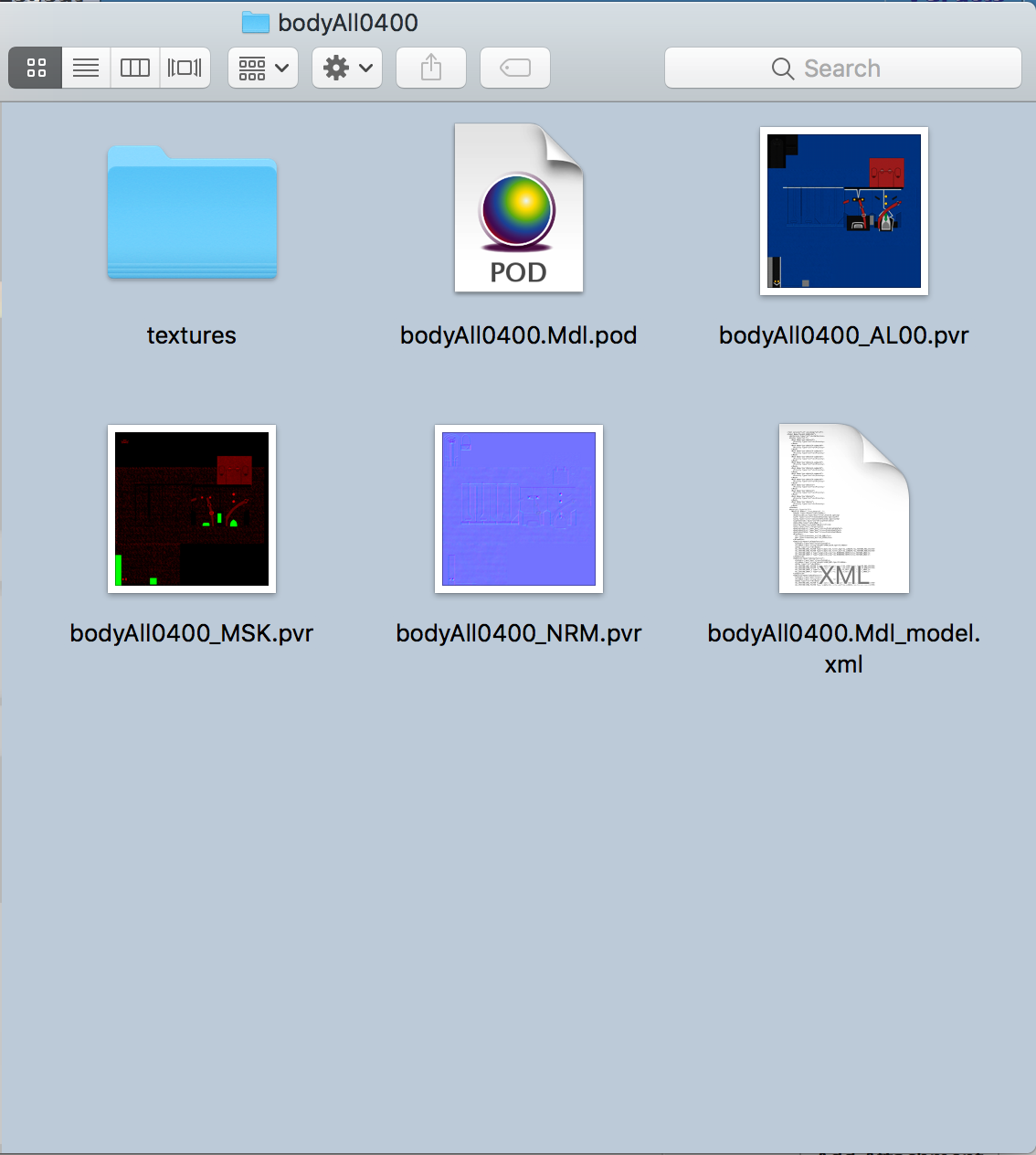Select the bodyAll0400_MSK.pvr thumbnail
Screen dimensions: 1036x1155
[x=192, y=509]
